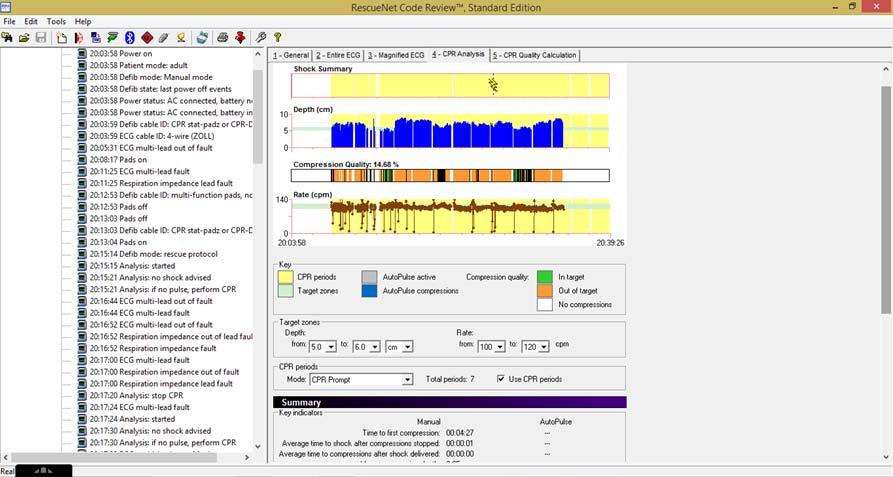Select event 20:11:25 ECG multi-lead fault

pos(140,171)
